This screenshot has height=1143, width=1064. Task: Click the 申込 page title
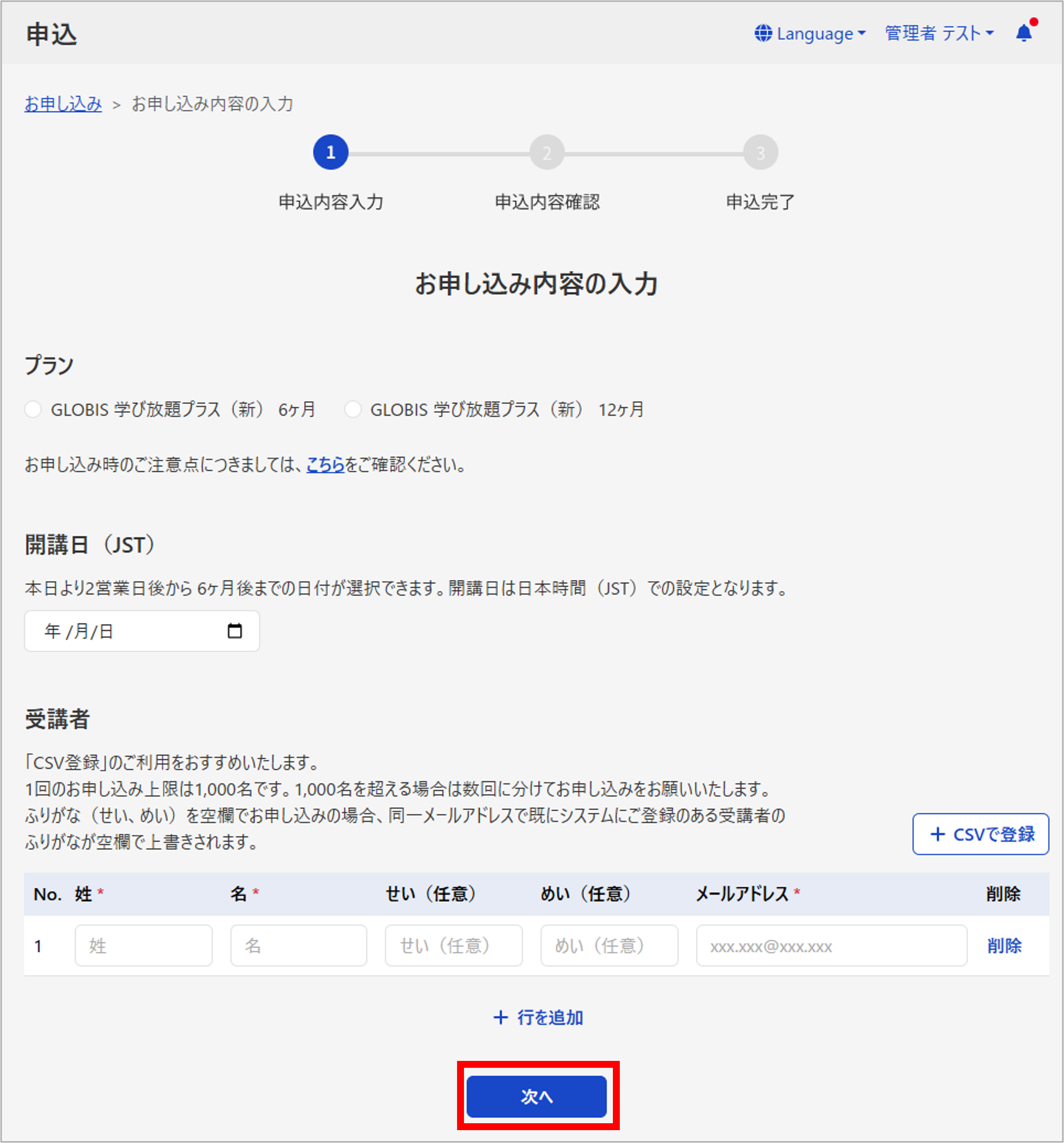[52, 34]
